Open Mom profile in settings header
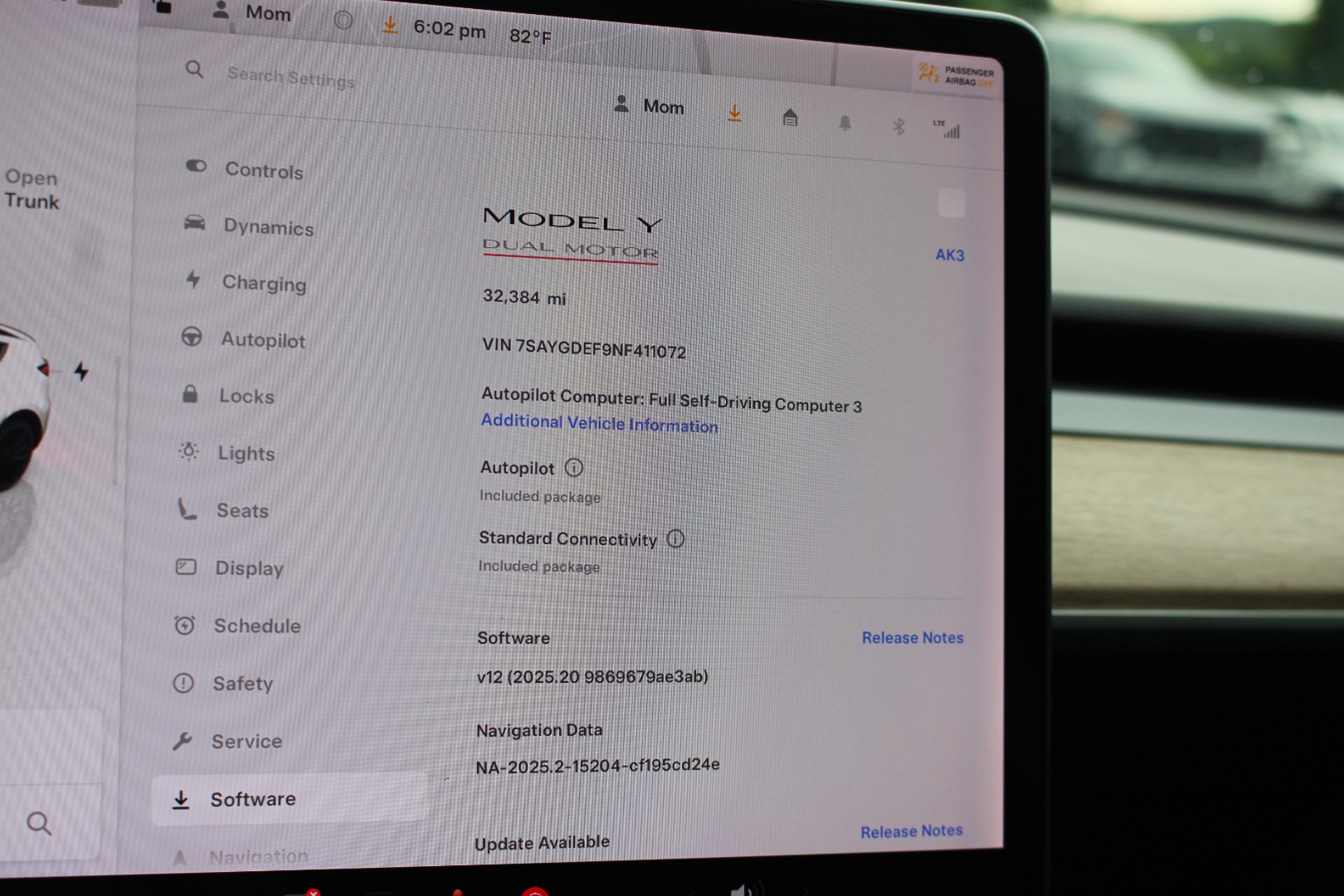Image resolution: width=1344 pixels, height=896 pixels. 649,105
